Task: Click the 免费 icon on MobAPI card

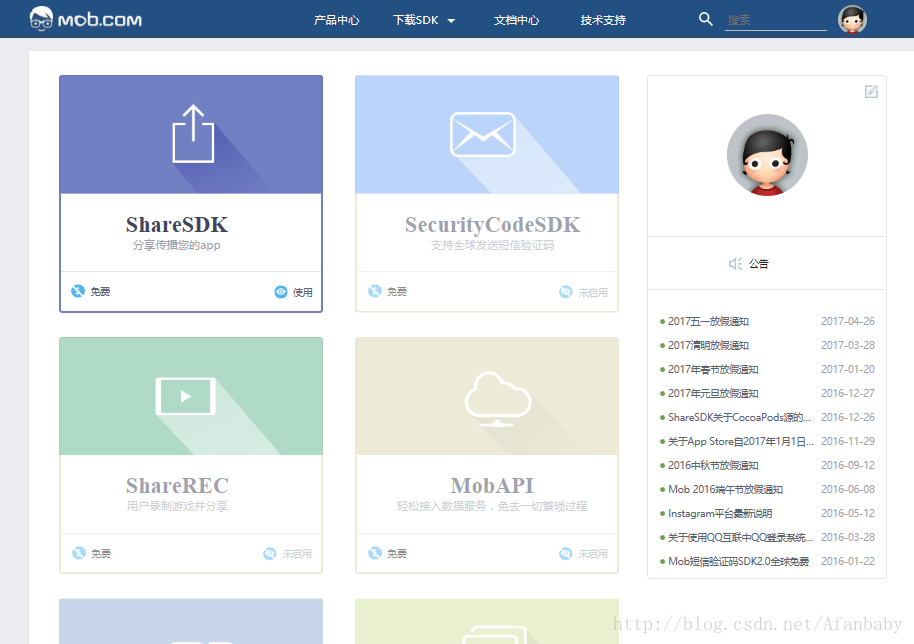Action: pos(375,553)
